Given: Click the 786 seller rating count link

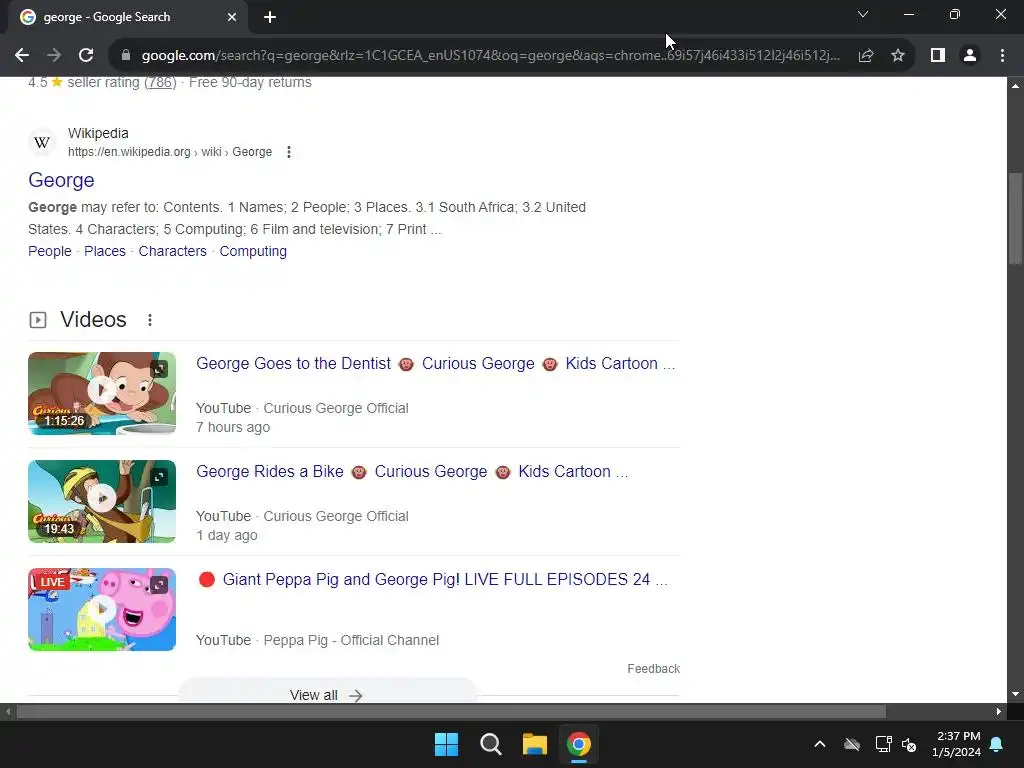Looking at the screenshot, I should pos(160,82).
